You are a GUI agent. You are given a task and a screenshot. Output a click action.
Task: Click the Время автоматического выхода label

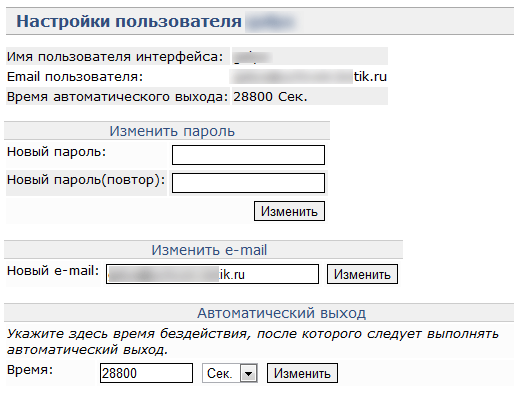[117, 97]
